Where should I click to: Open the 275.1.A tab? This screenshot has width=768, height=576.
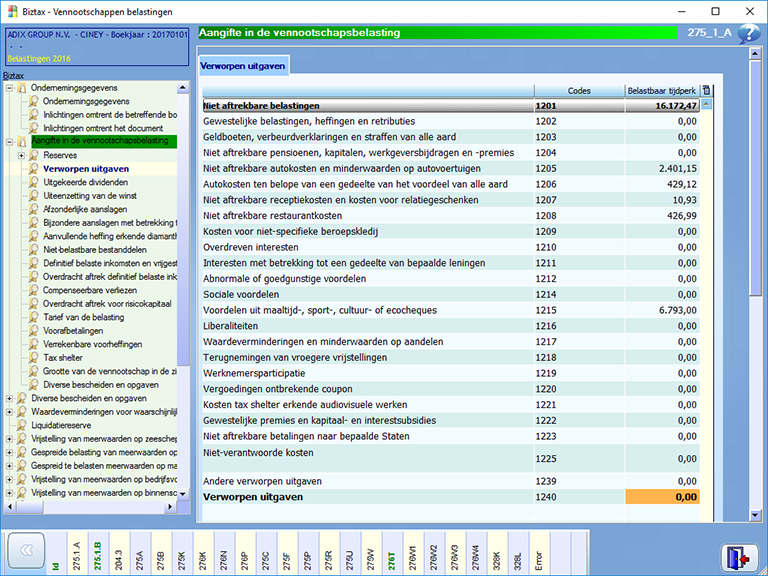76,553
